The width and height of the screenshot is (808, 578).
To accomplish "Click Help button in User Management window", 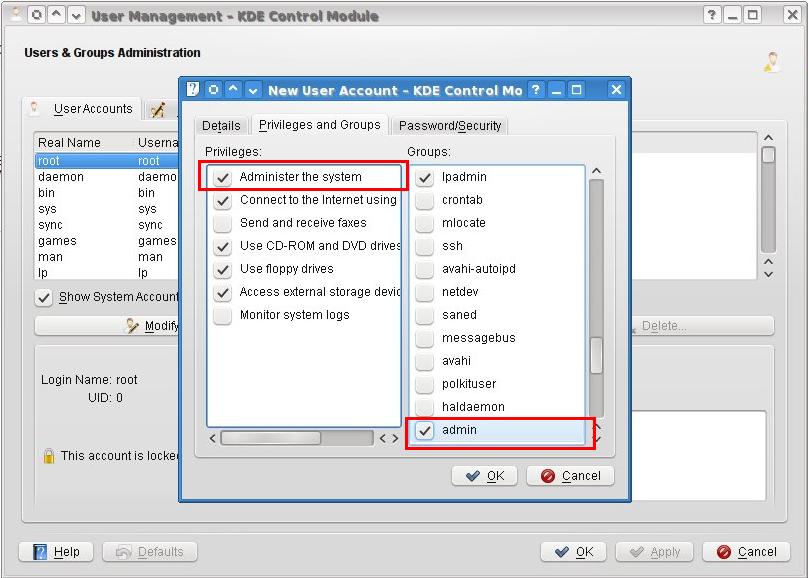I will click(x=56, y=552).
